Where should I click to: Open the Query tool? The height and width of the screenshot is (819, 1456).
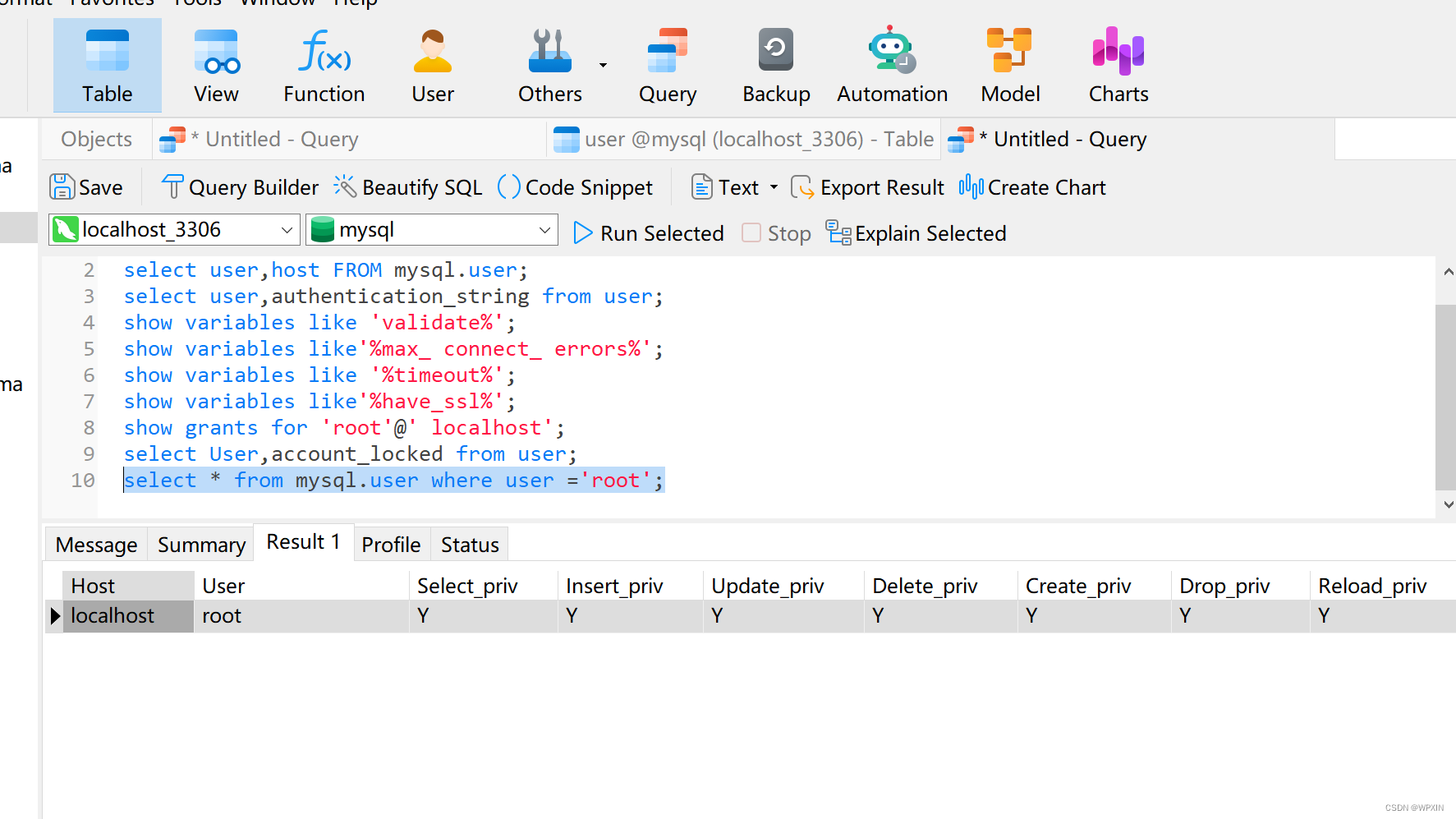click(x=667, y=64)
